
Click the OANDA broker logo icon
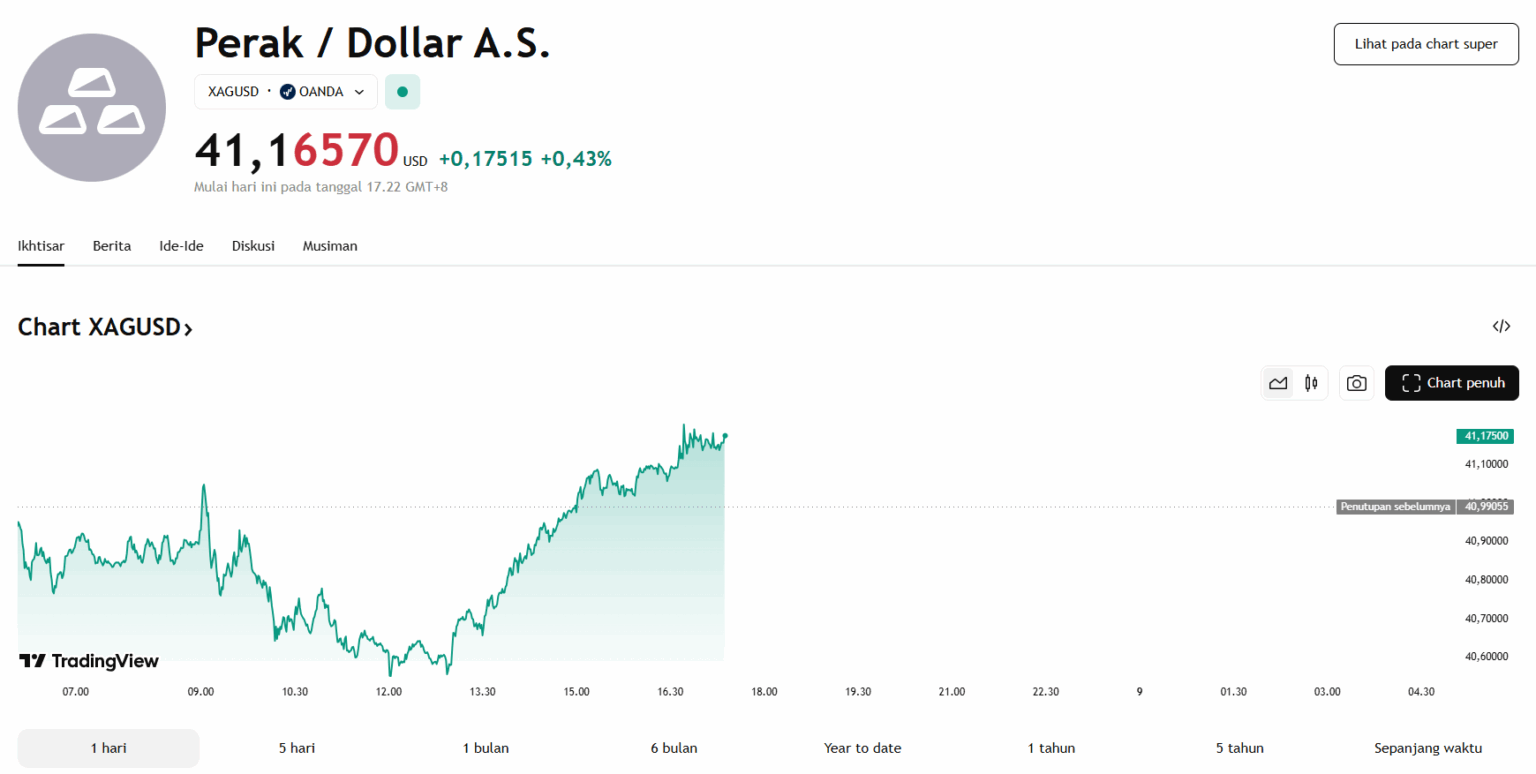click(x=287, y=92)
